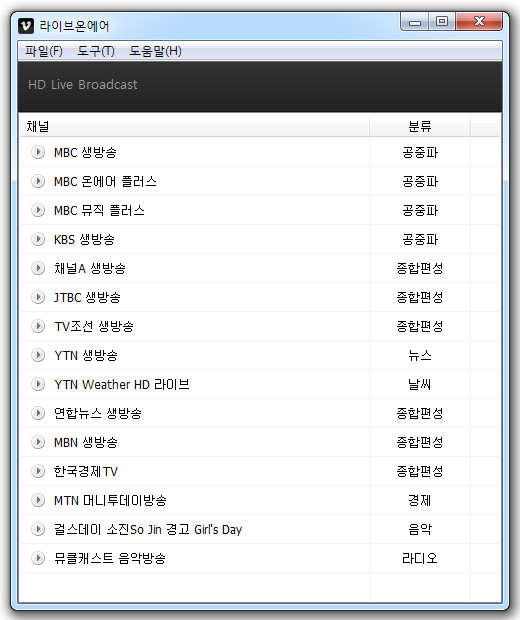The height and width of the screenshot is (620, 520).
Task: Open the 파일(F) menu
Action: 44,51
